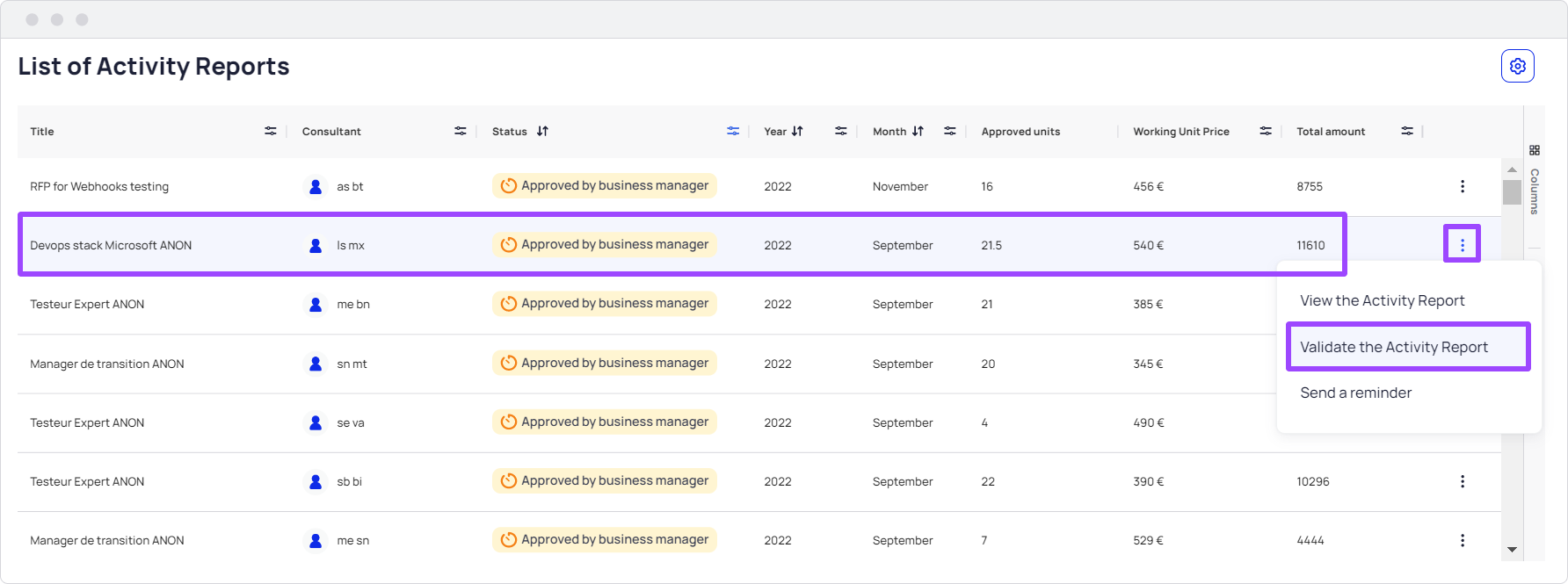Open the actions menu for the sb bi row

tap(1463, 481)
